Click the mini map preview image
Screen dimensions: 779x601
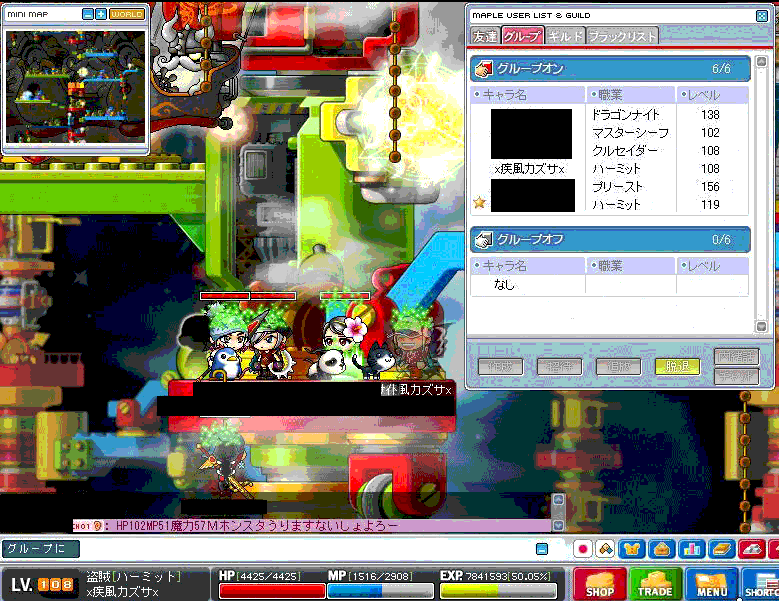pyautogui.click(x=76, y=87)
